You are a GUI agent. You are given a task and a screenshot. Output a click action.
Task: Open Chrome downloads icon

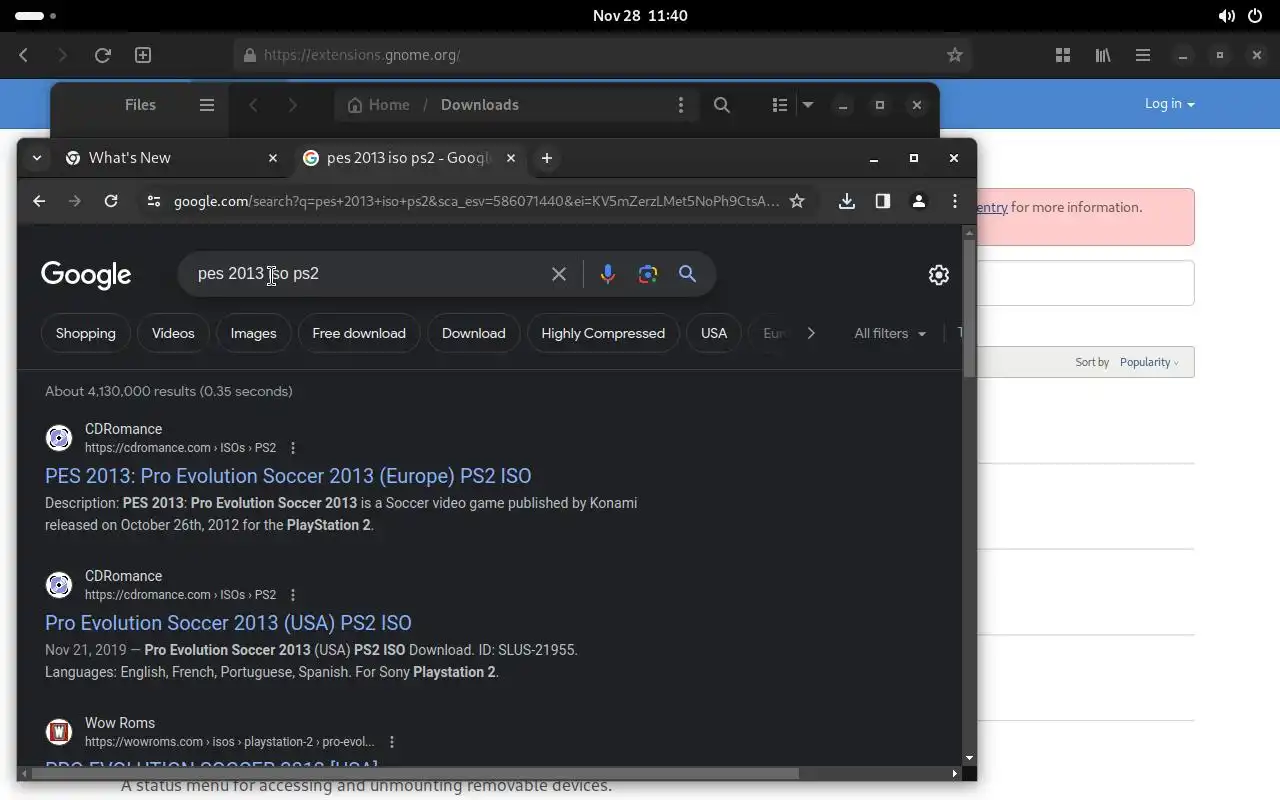[847, 201]
